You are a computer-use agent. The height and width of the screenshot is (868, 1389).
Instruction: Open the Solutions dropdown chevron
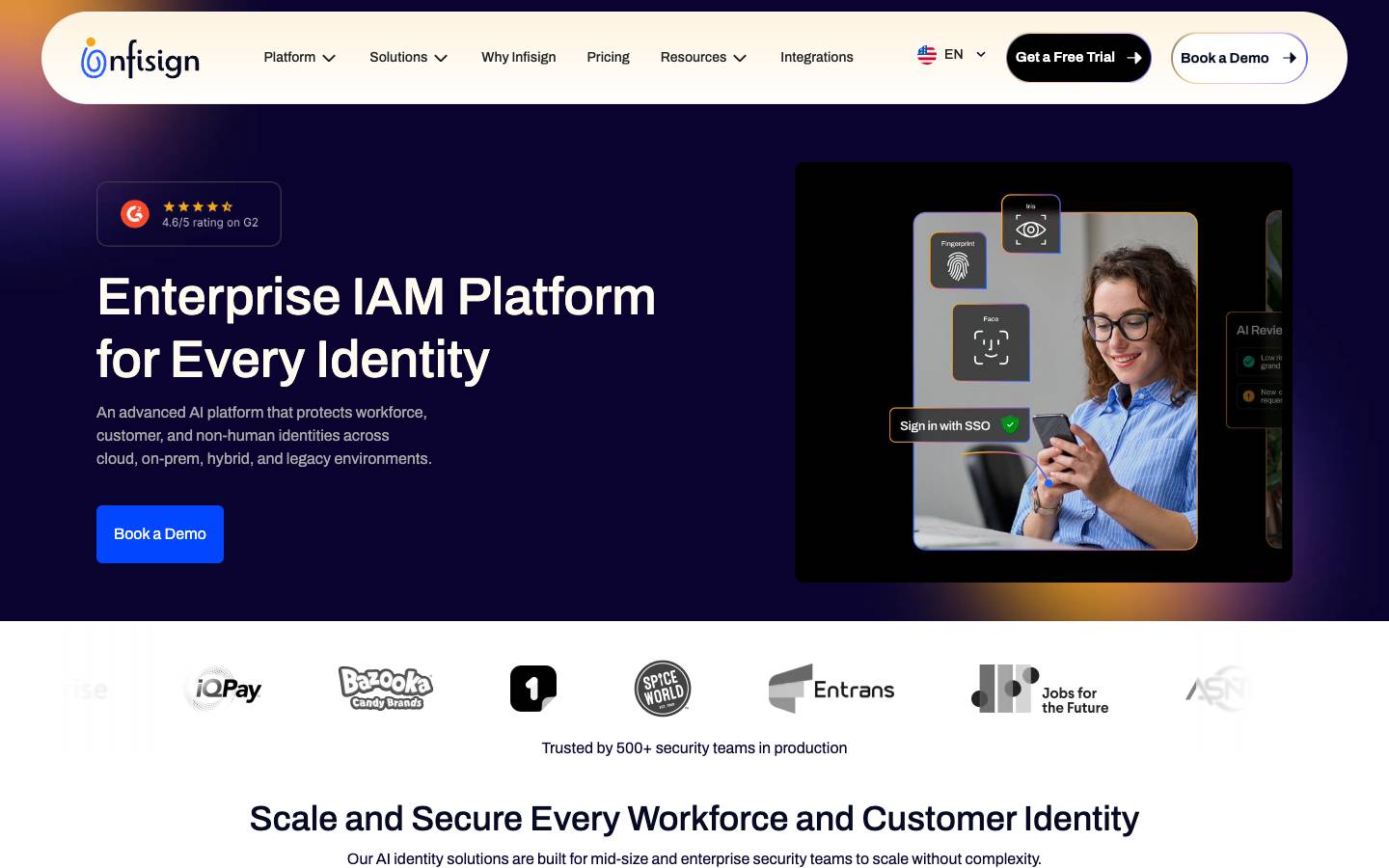point(441,58)
